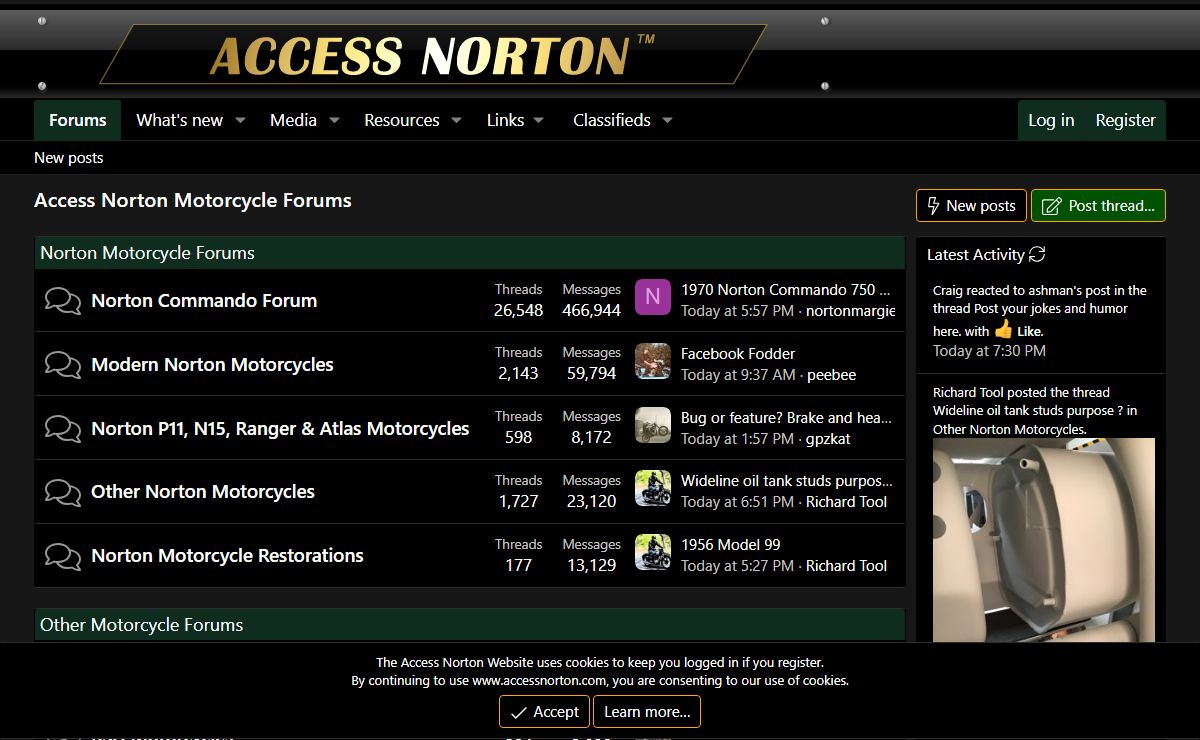
Task: Open the Classifieds menu item
Action: click(611, 120)
